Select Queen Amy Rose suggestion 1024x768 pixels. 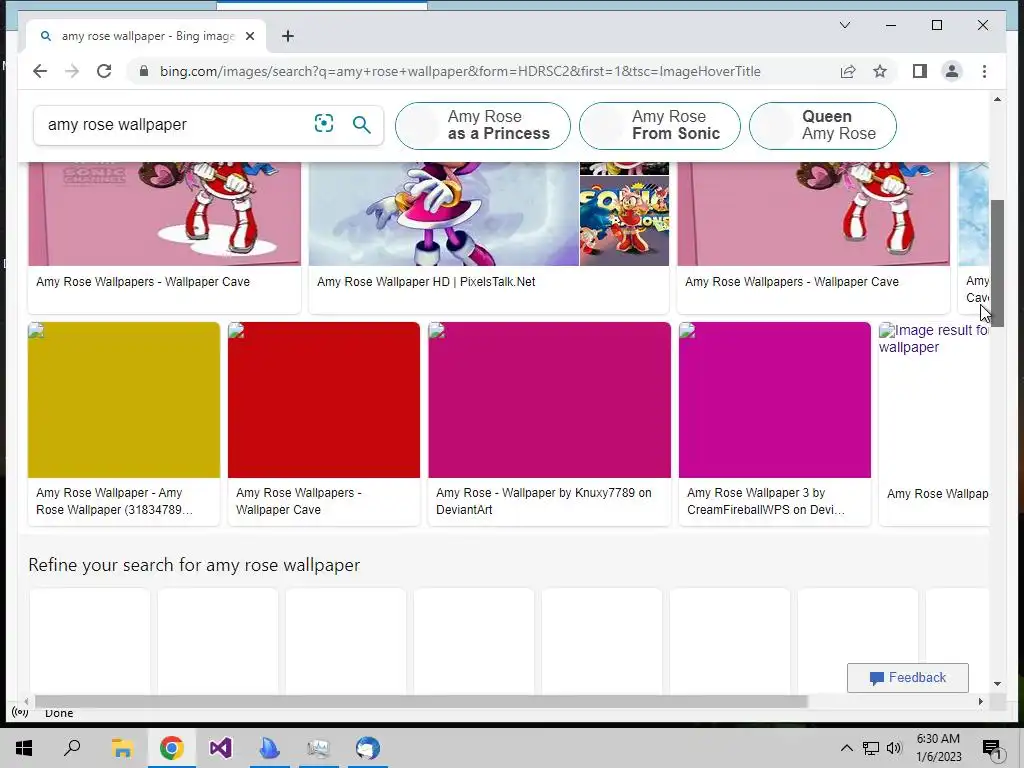click(x=823, y=125)
